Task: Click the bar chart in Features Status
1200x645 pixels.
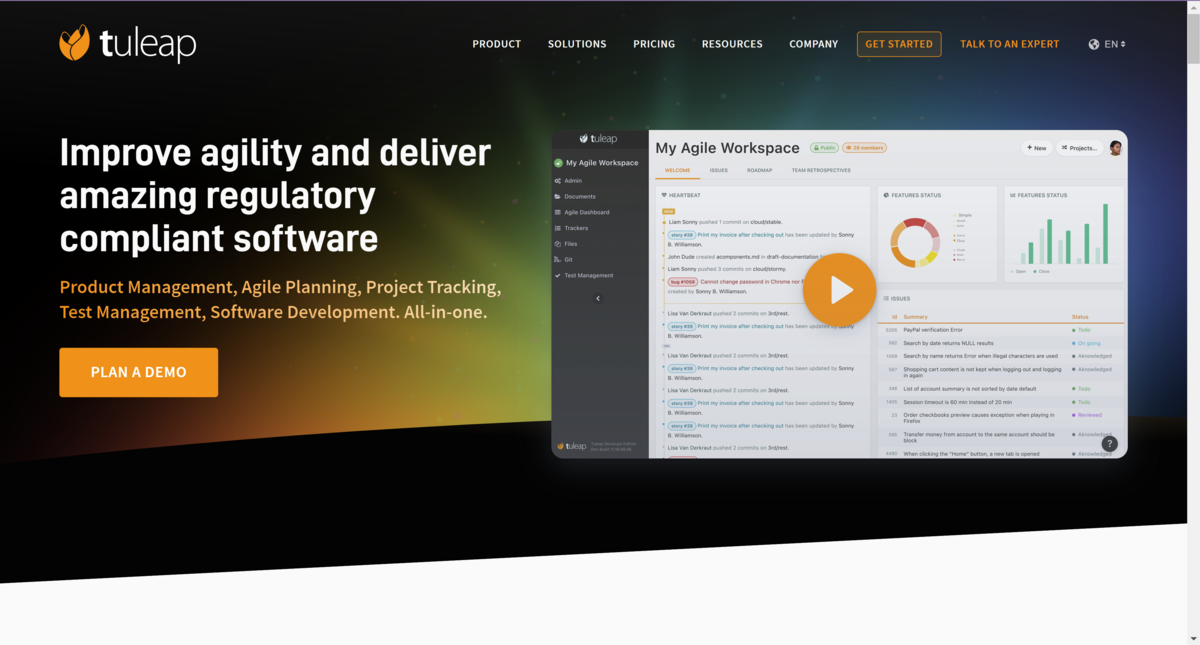Action: pos(1064,235)
